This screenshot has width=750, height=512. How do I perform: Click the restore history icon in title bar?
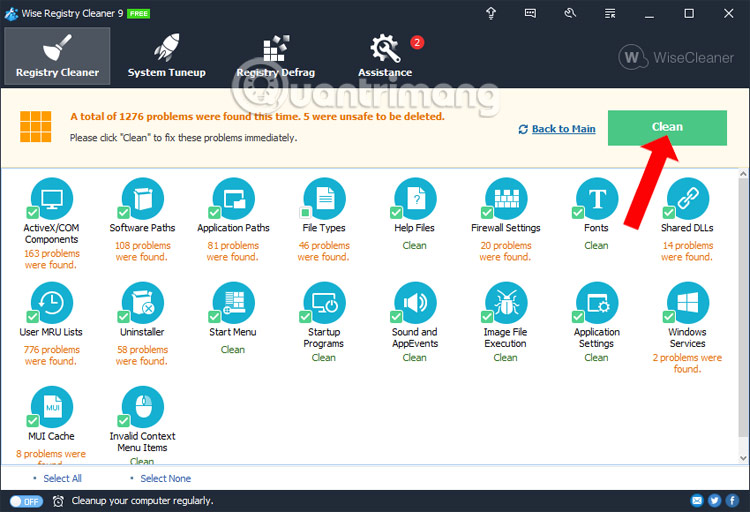[570, 13]
